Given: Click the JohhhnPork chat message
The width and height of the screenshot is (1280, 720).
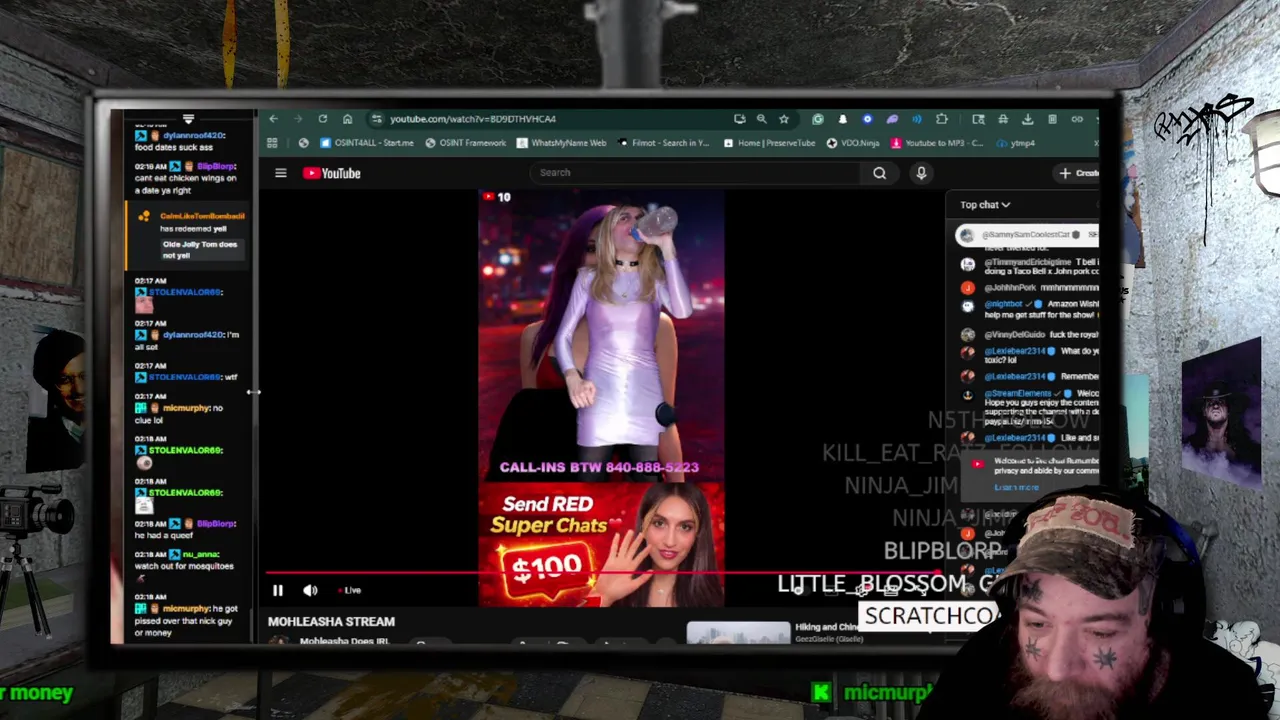Looking at the screenshot, I should click(1029, 287).
